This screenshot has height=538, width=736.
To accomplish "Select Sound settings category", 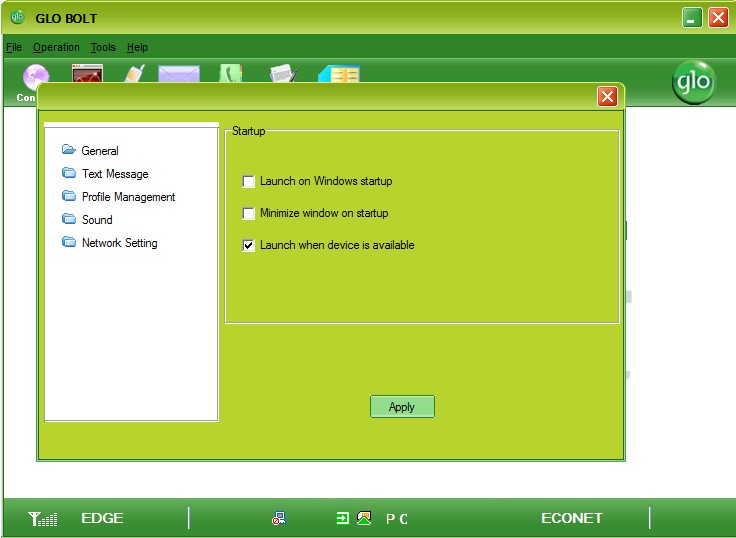I will 97,220.
